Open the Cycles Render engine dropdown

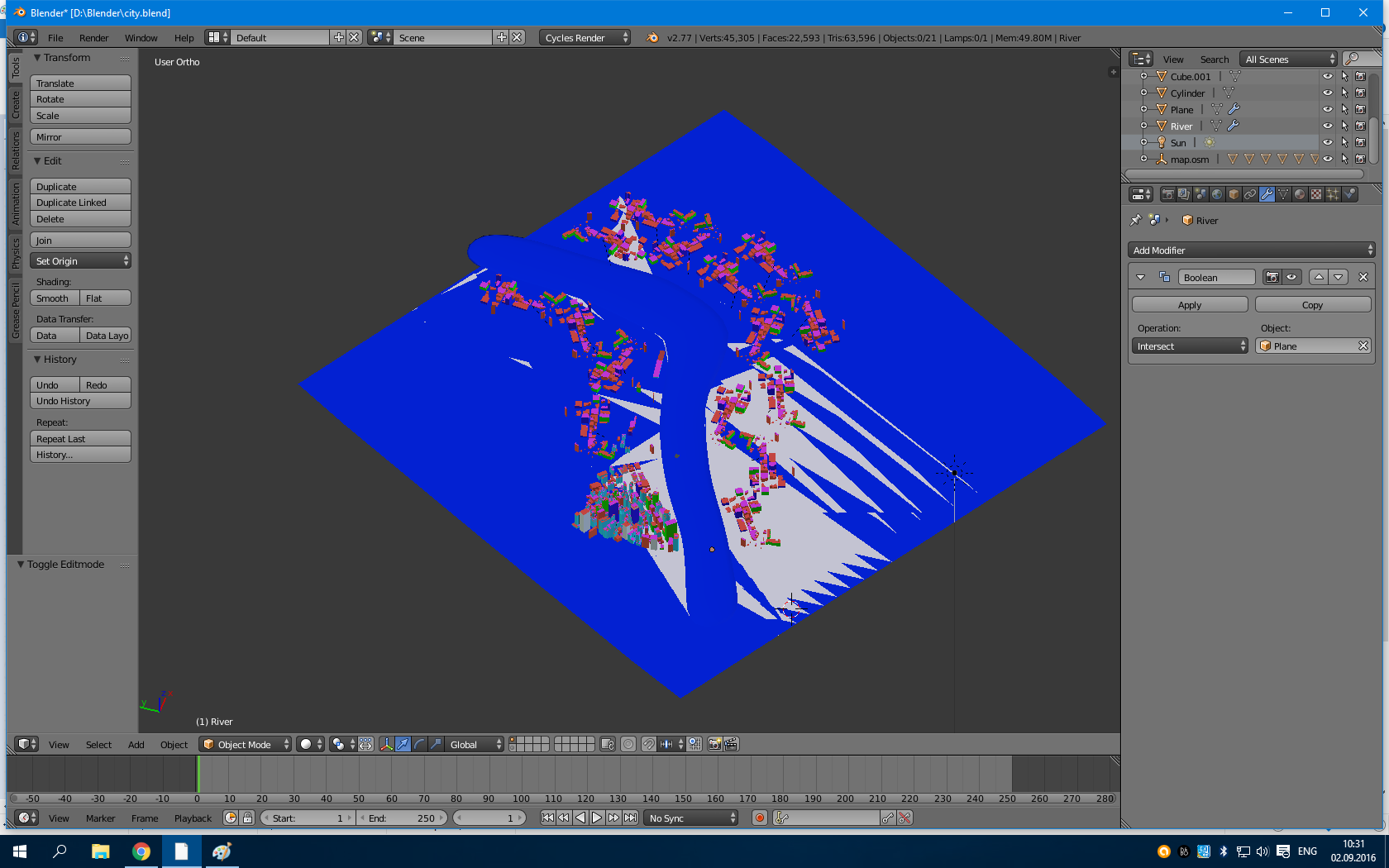point(585,37)
